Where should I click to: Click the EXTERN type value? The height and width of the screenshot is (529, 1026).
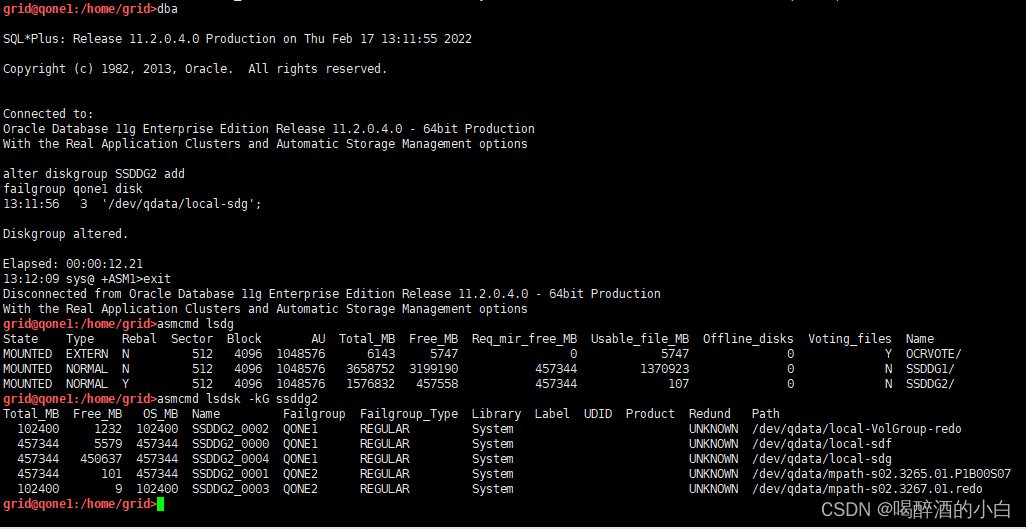click(x=87, y=354)
